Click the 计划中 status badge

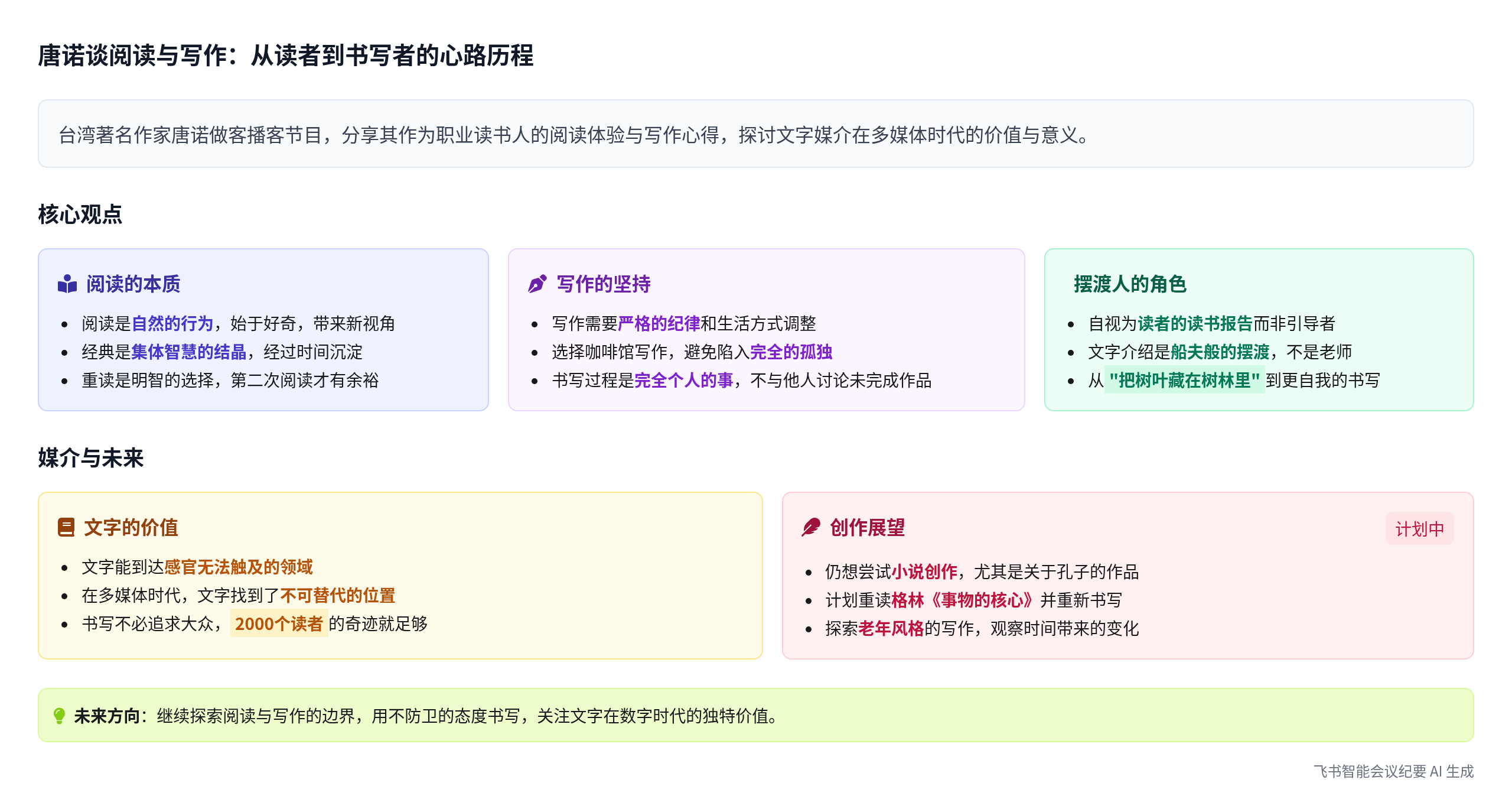[x=1419, y=529]
